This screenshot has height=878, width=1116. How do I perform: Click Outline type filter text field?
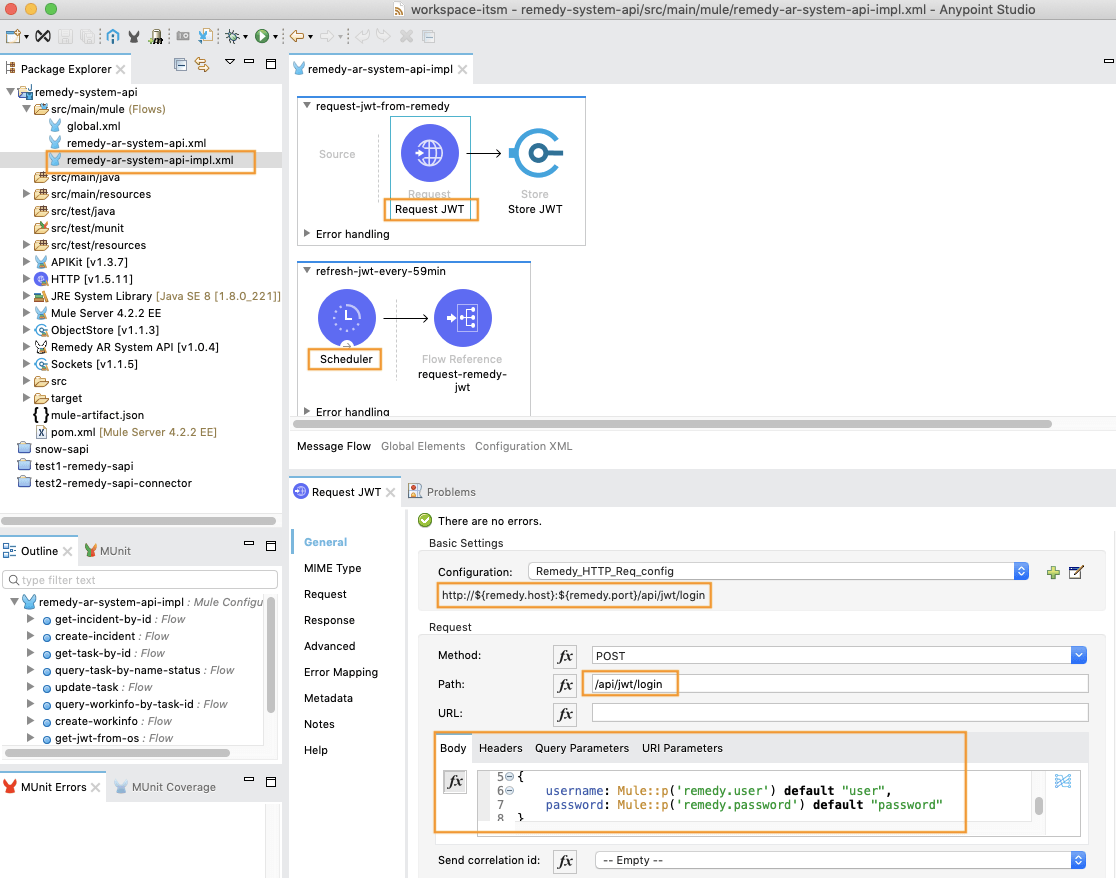140,580
